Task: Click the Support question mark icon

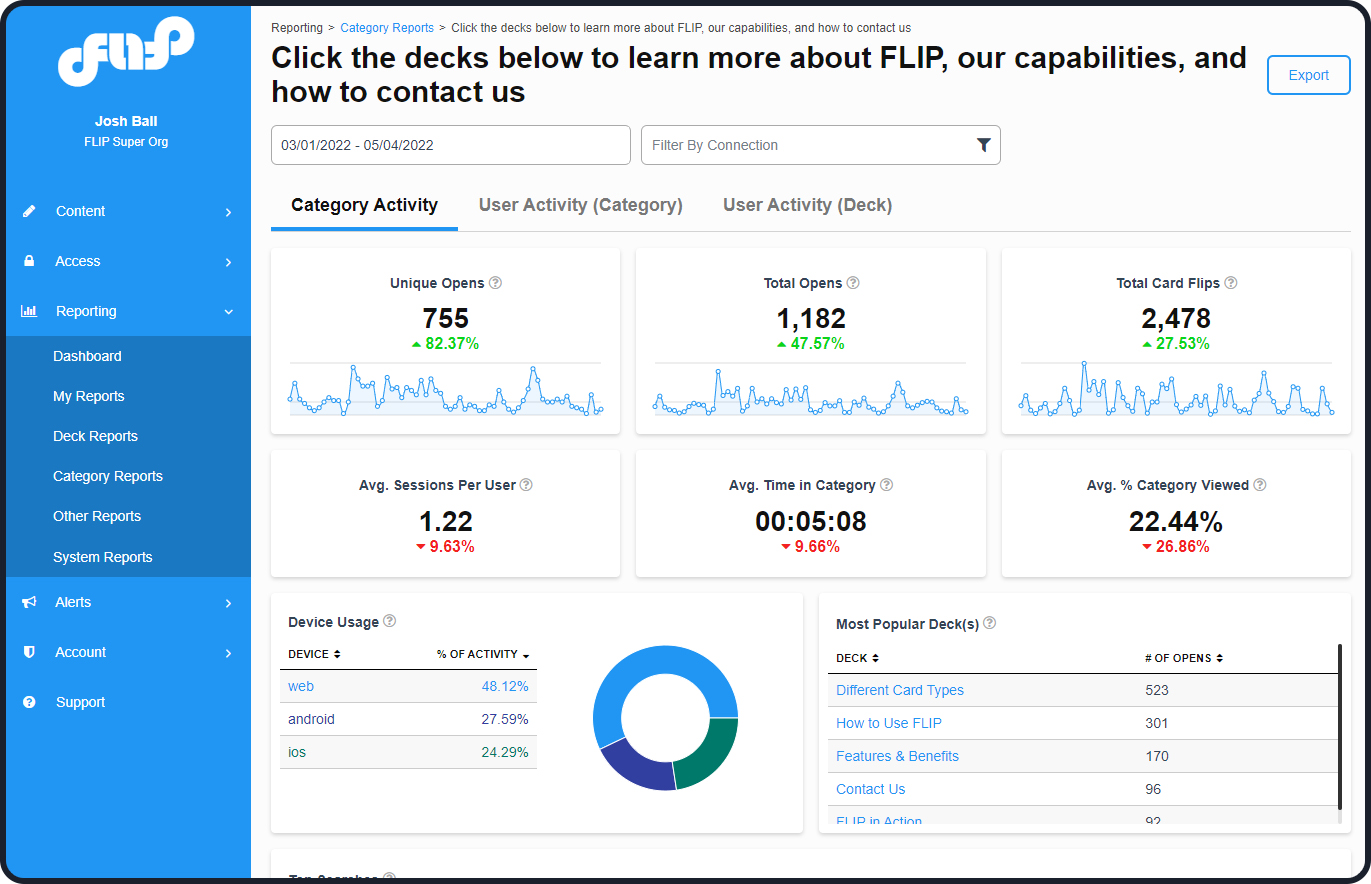Action: 29,702
